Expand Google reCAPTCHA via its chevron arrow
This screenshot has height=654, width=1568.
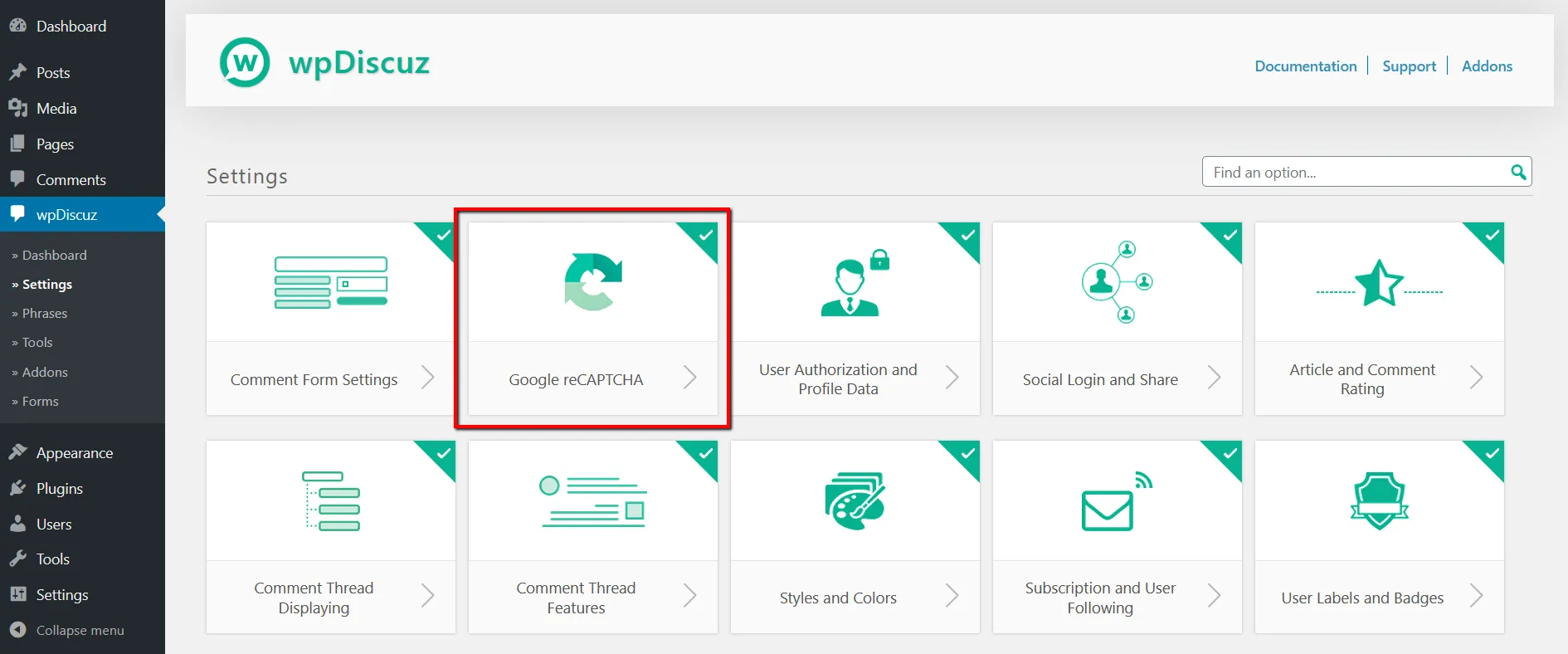coord(689,378)
